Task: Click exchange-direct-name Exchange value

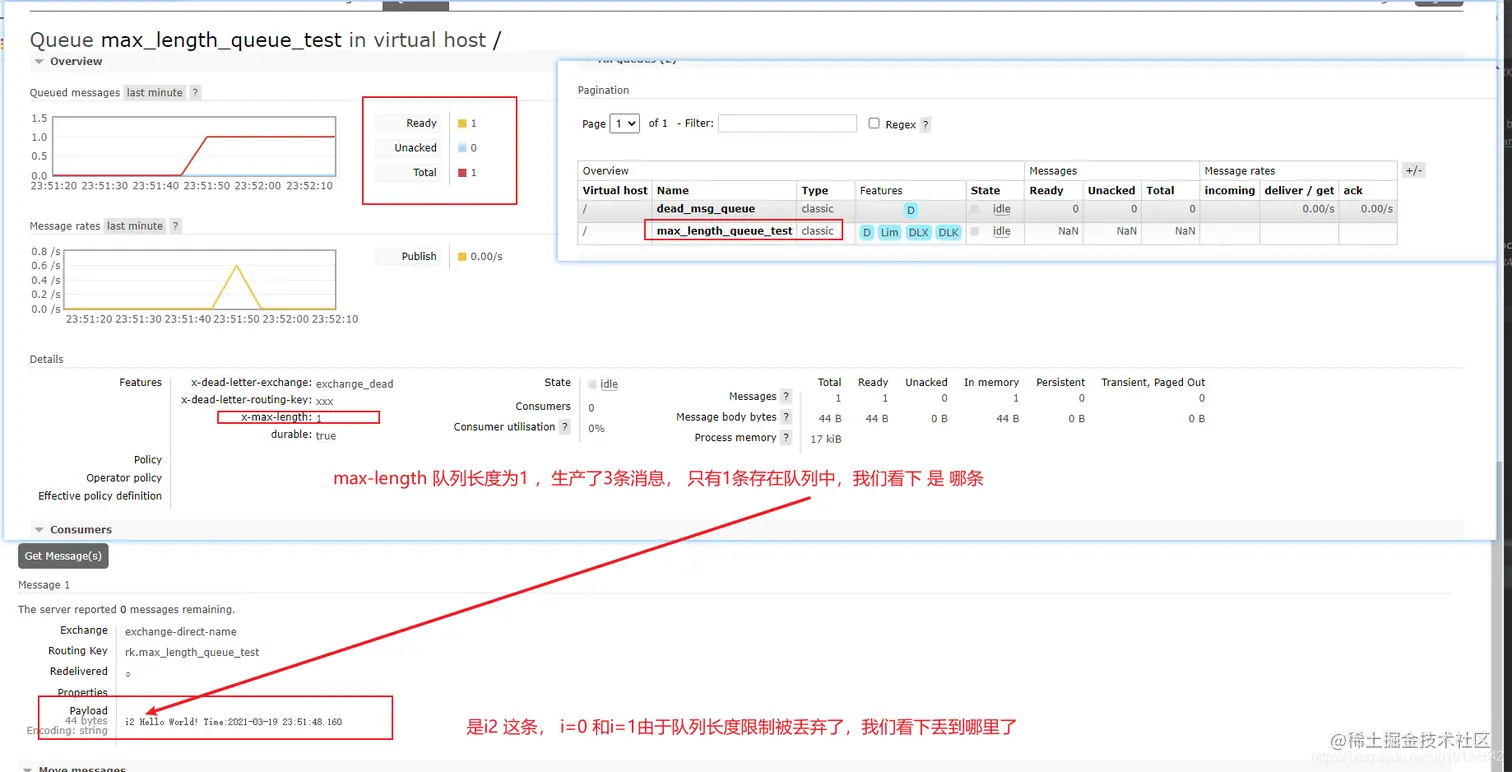Action: (181, 631)
